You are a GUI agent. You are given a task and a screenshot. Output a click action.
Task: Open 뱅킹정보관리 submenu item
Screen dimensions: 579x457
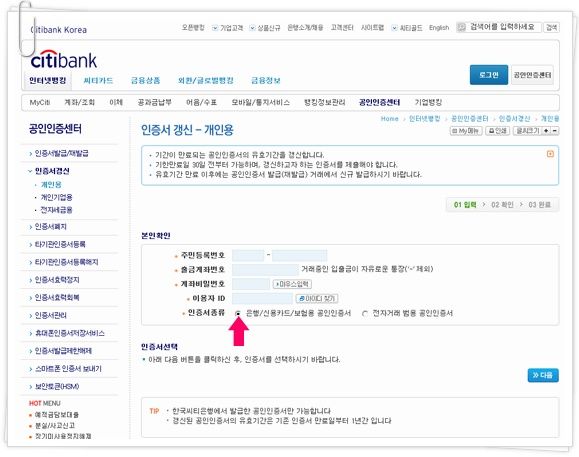pos(325,102)
